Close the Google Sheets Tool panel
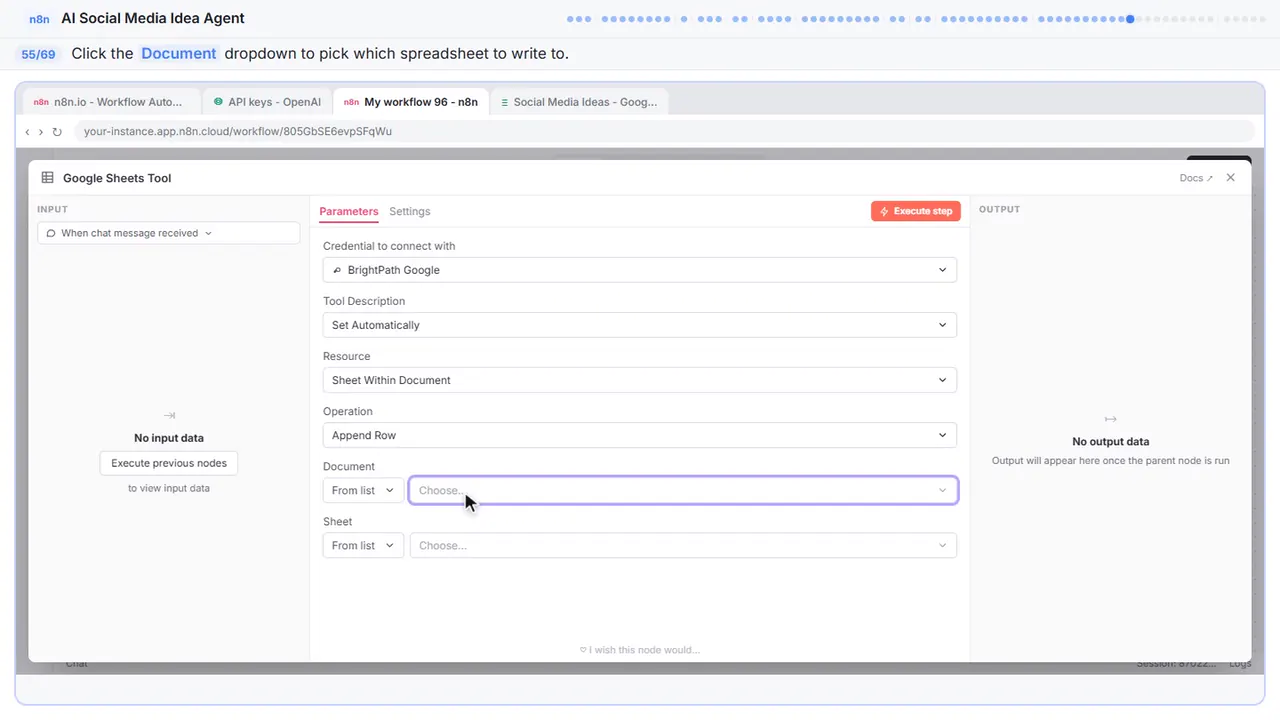Viewport: 1280px width, 720px height. (1231, 178)
